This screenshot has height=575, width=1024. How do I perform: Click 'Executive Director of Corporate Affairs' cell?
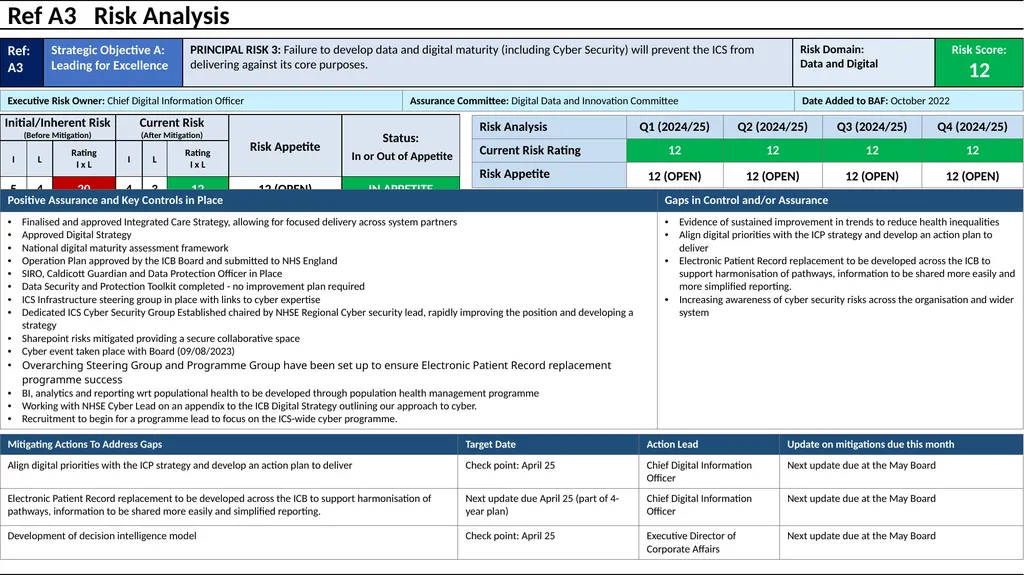pos(709,542)
